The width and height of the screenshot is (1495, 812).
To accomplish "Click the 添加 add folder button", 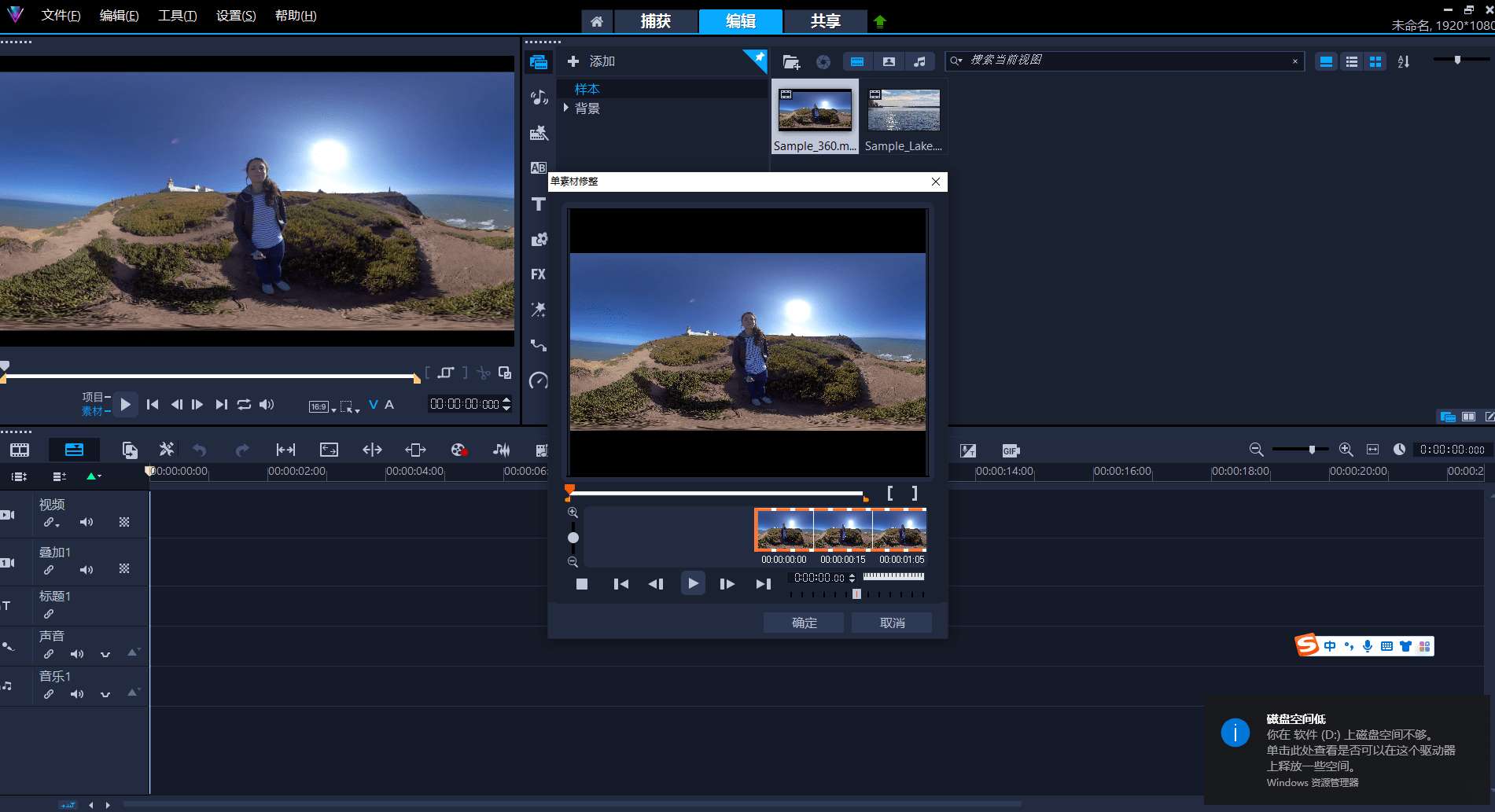I will coord(591,61).
